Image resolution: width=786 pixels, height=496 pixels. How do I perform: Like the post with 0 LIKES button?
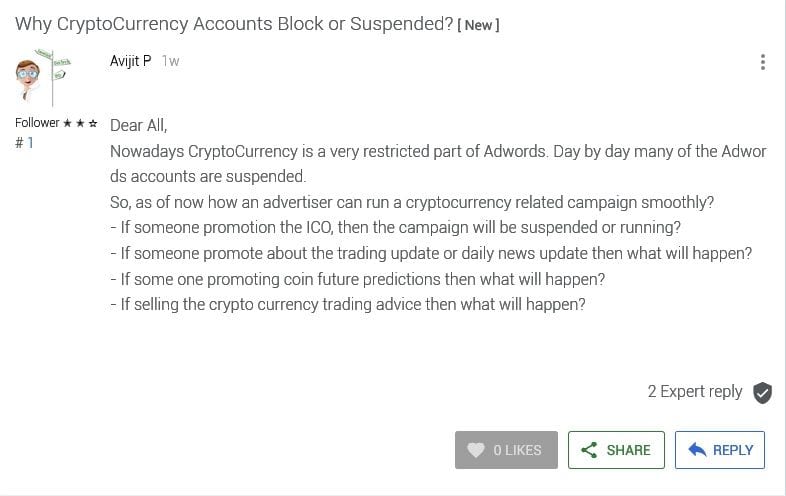pyautogui.click(x=506, y=450)
